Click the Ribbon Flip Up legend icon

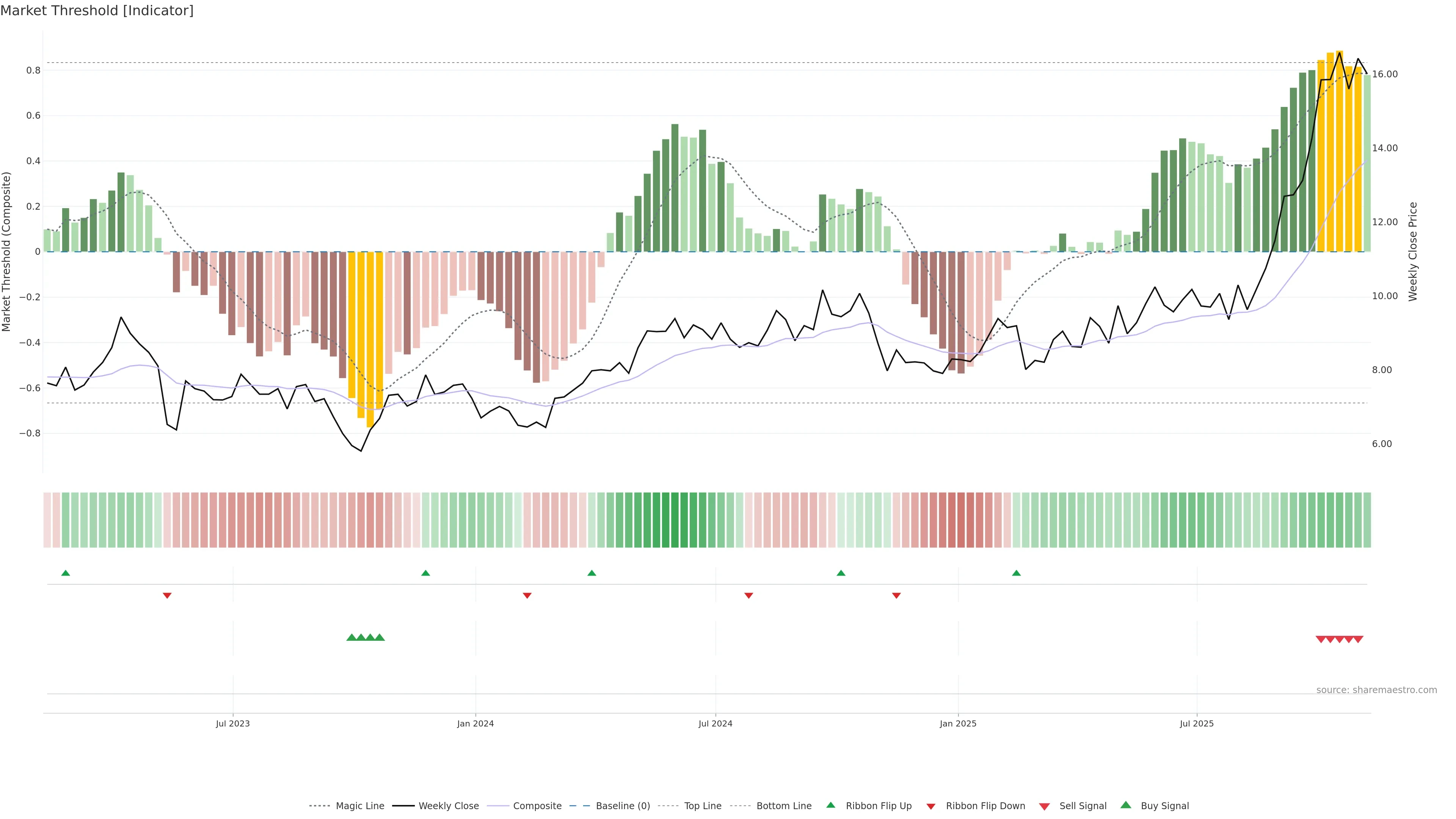830,805
